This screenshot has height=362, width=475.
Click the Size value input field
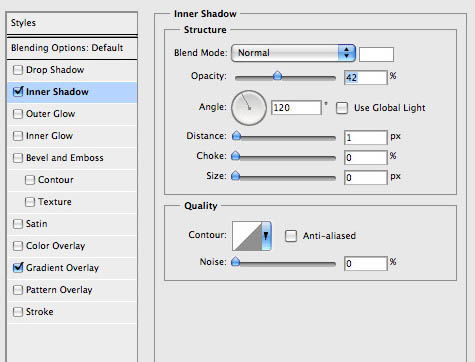click(366, 177)
